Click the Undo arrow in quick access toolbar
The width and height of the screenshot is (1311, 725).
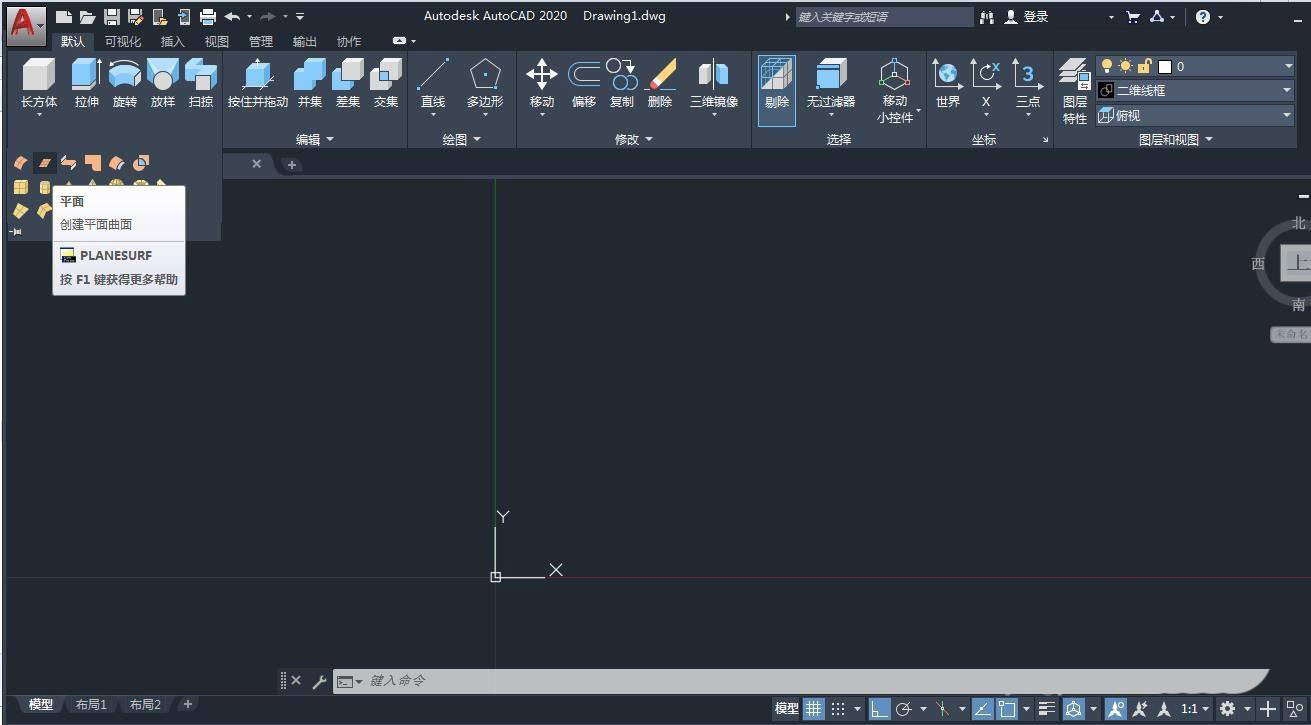point(233,16)
